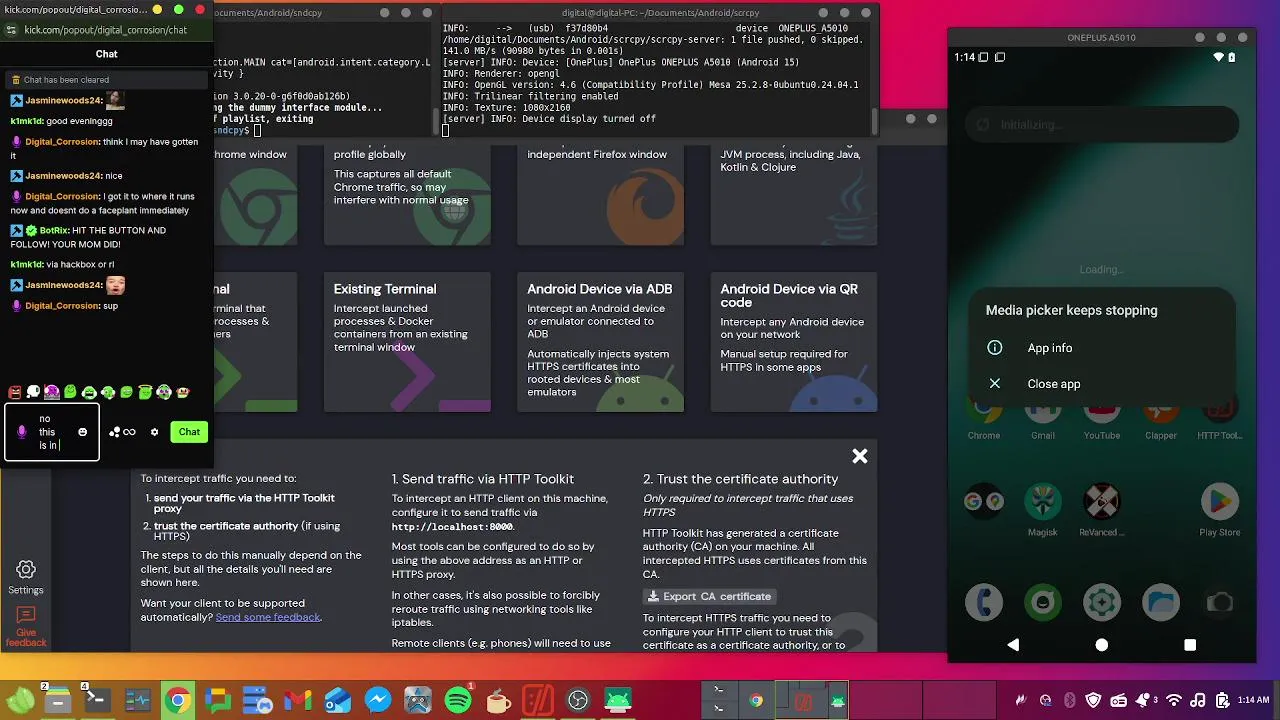Pick the purple emote in quick emote row
1280x720 pixels.
click(52, 392)
